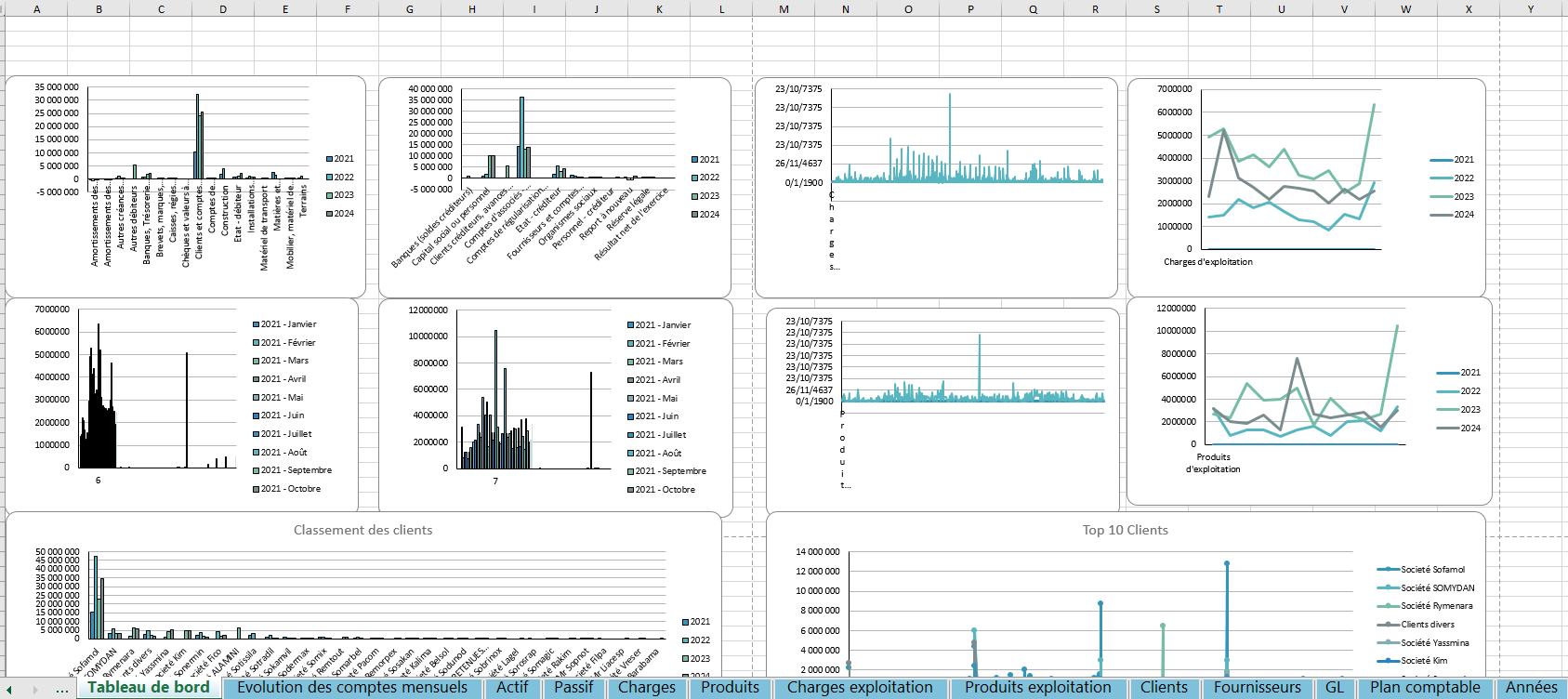
Task: Open the Clients sheet tab
Action: [1164, 688]
